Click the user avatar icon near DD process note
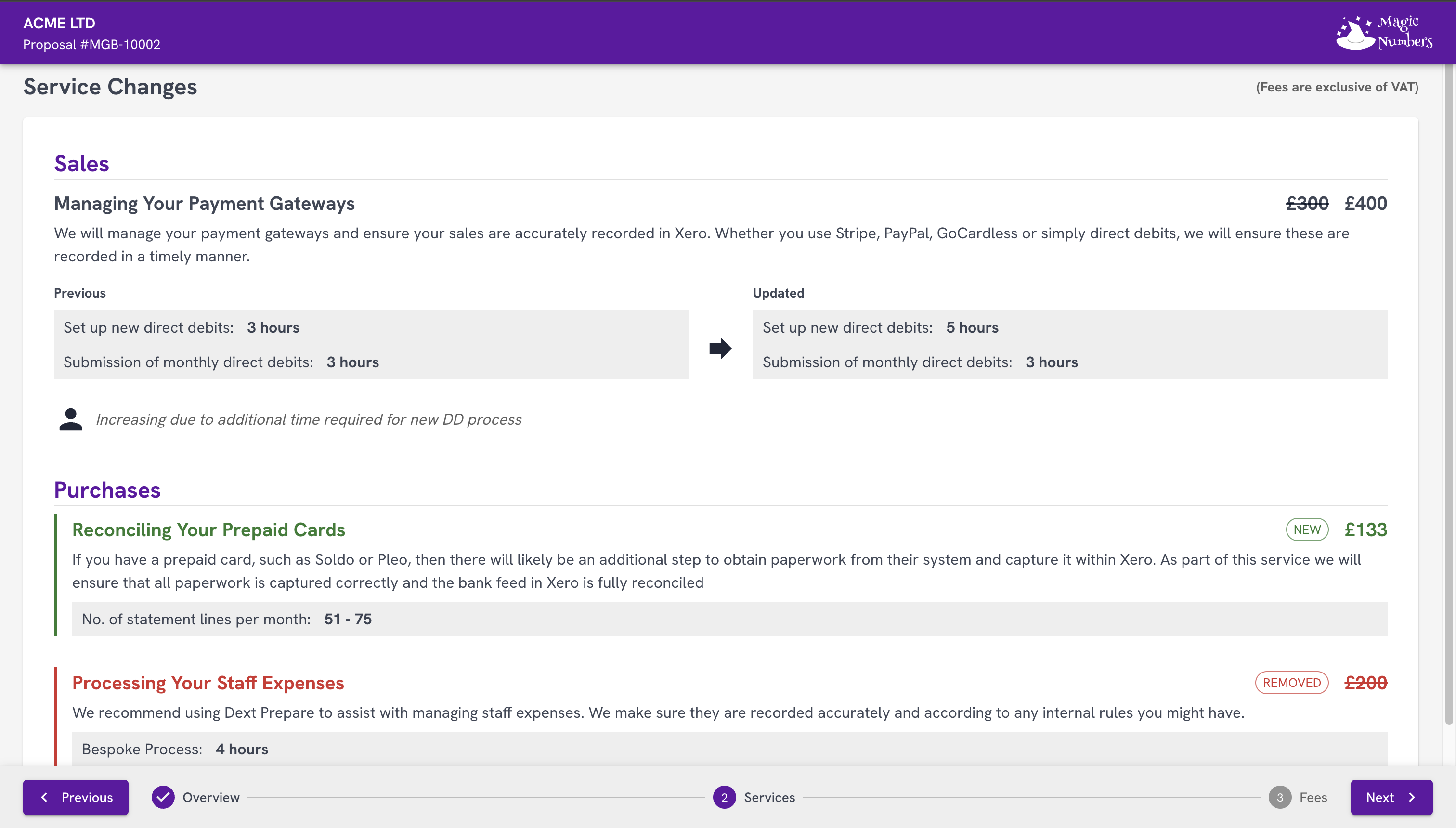Image resolution: width=1456 pixels, height=828 pixels. [70, 419]
